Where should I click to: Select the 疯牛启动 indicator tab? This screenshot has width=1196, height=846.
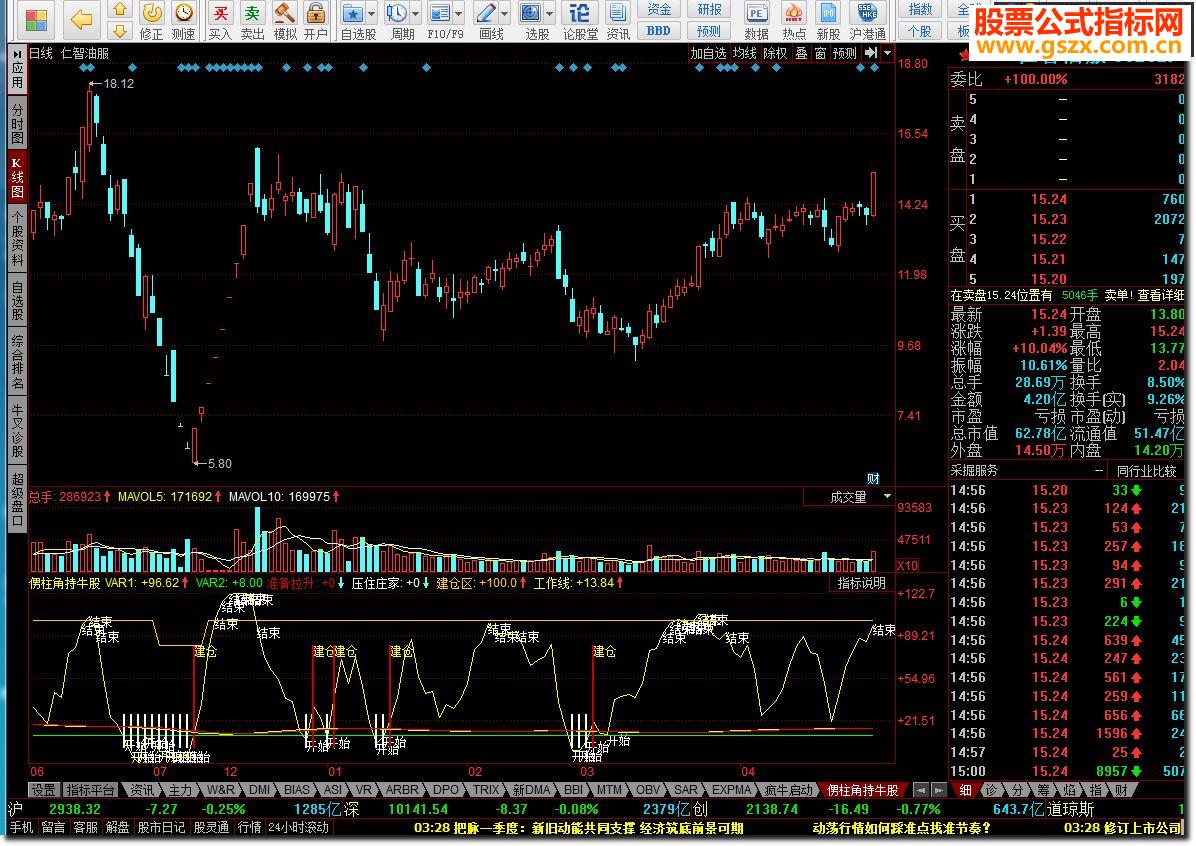tap(789, 790)
